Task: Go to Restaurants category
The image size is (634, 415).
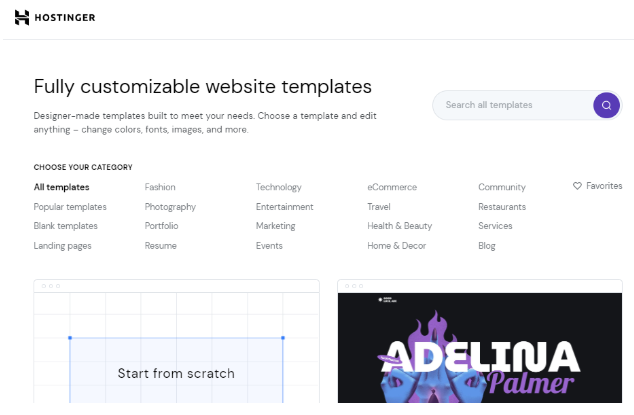Action: point(502,207)
